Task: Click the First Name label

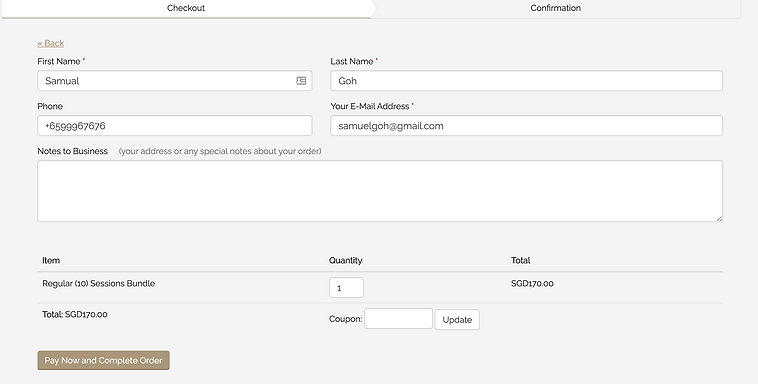Action: tap(59, 61)
